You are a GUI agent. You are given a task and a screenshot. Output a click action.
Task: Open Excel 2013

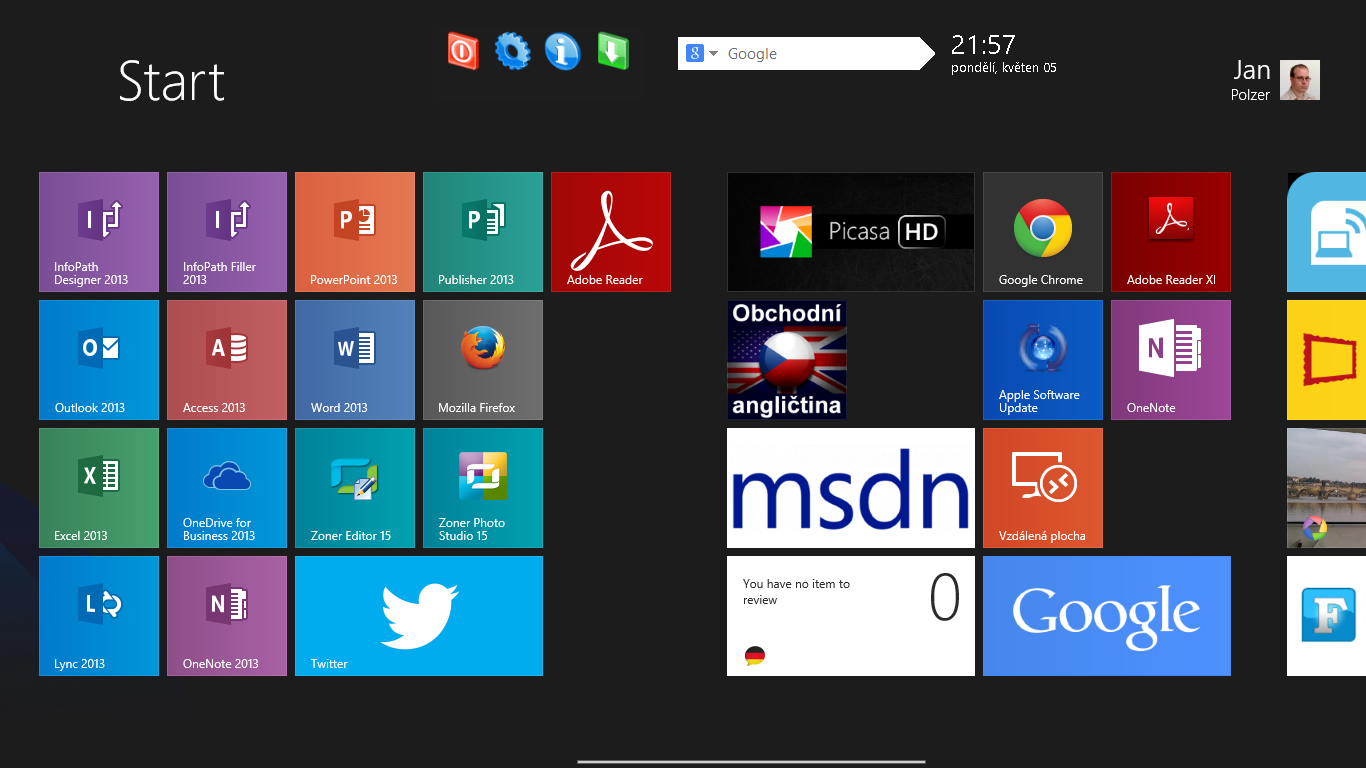tap(99, 488)
